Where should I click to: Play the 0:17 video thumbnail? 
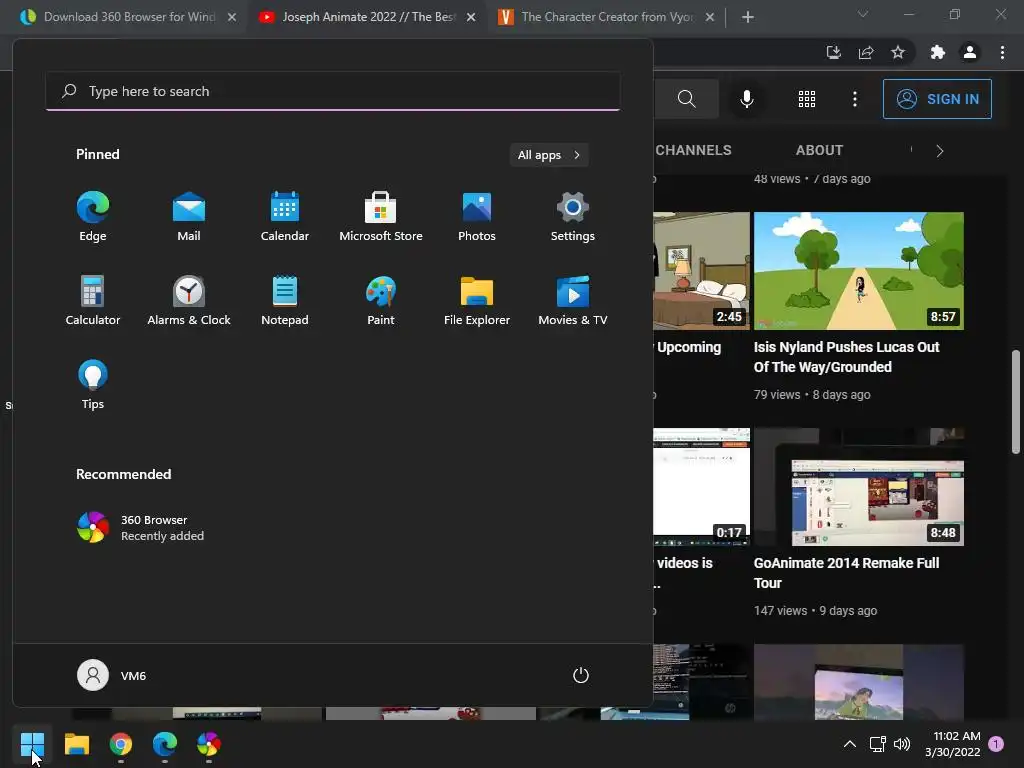tap(701, 487)
